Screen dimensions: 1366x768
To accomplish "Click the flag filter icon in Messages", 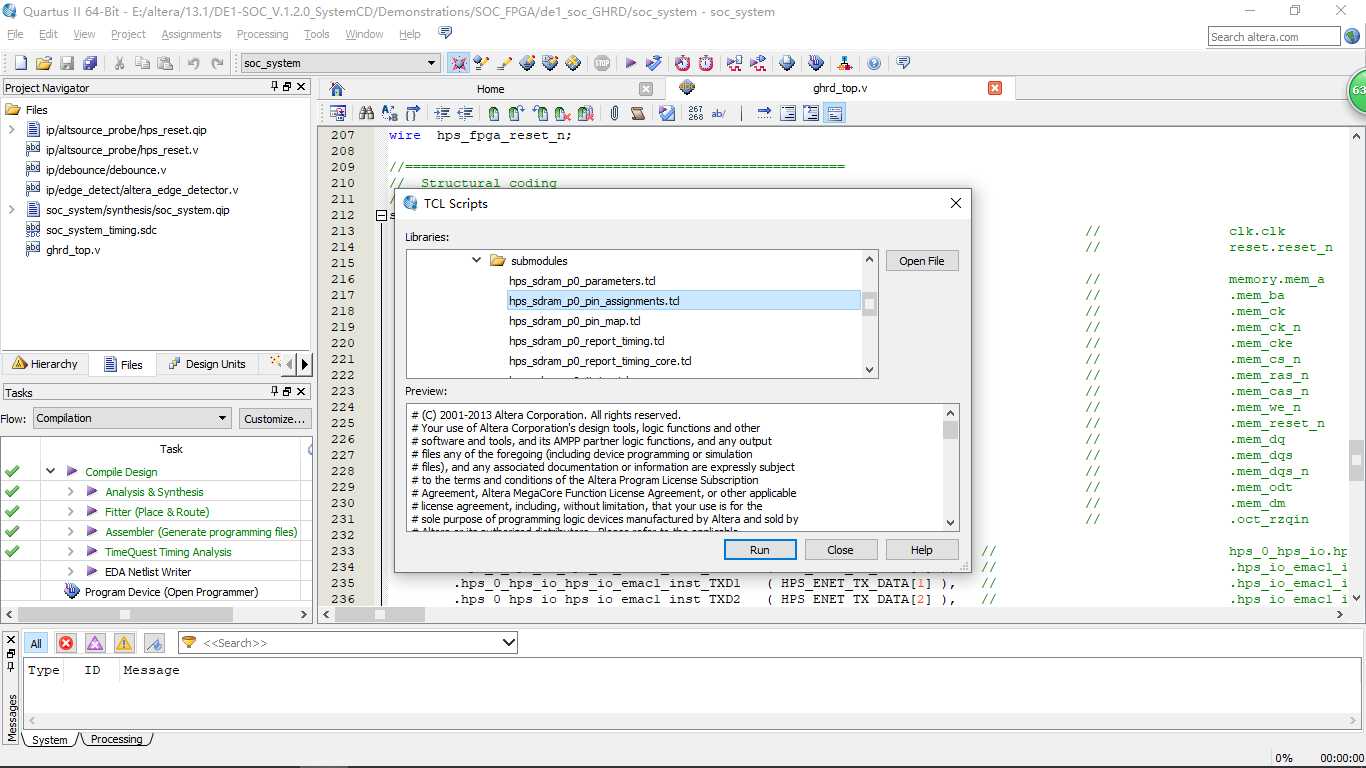I will point(154,643).
